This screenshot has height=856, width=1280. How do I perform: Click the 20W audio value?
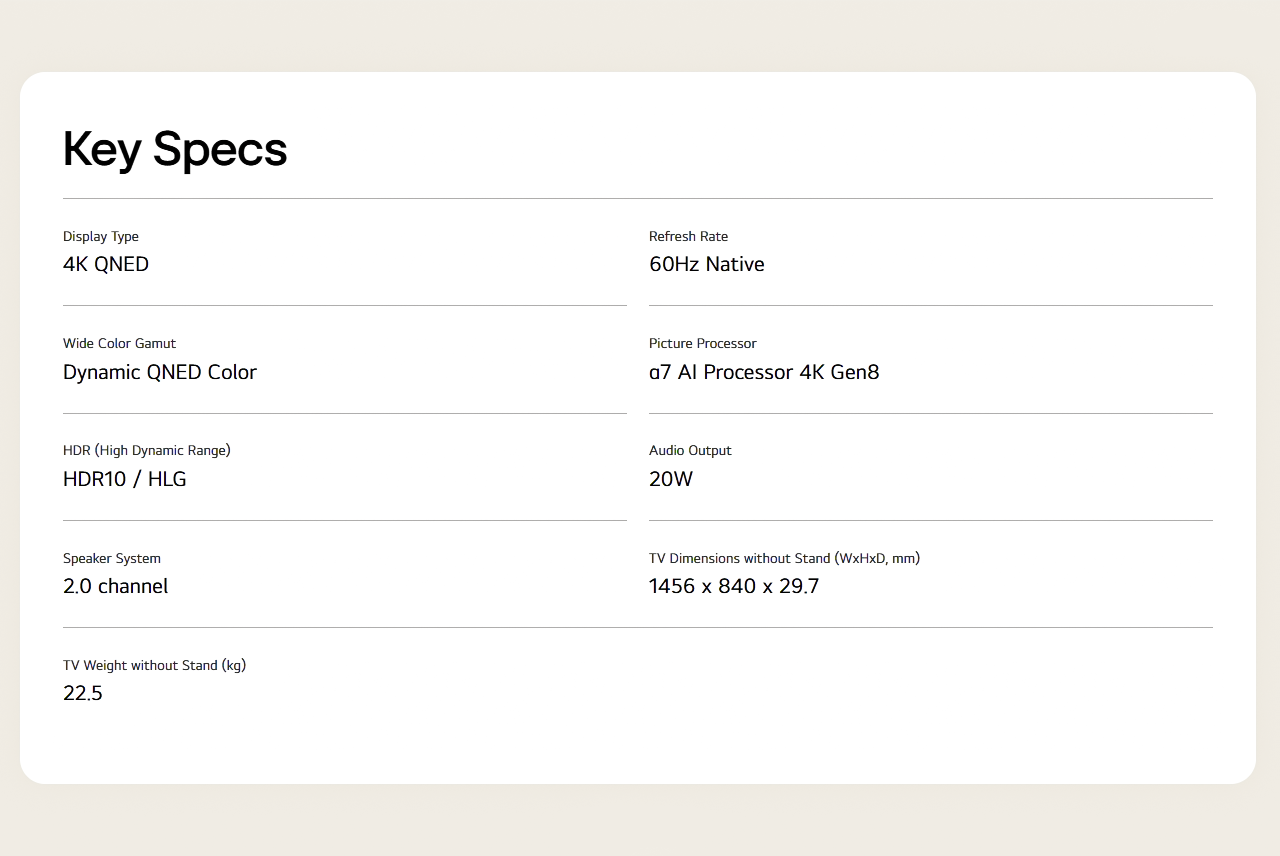pyautogui.click(x=671, y=479)
